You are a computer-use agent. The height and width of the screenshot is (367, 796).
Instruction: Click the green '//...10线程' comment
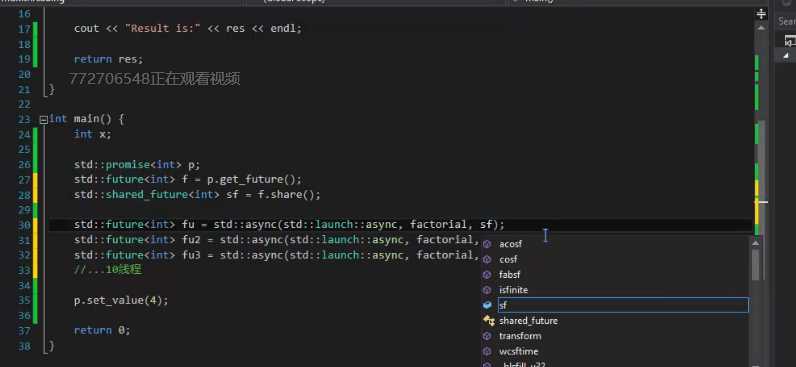point(108,270)
